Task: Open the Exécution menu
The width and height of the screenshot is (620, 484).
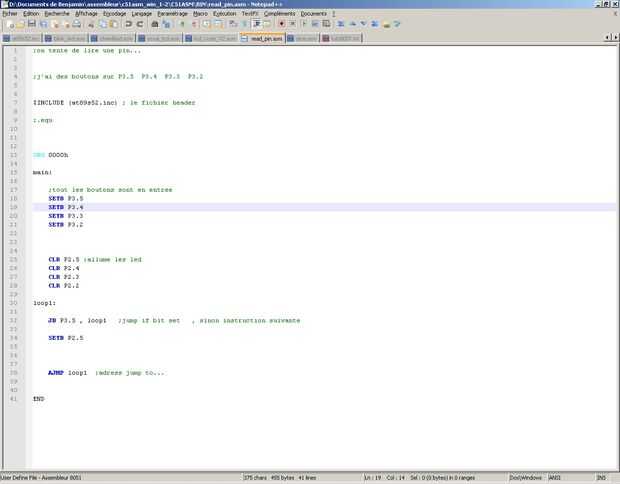Action: pos(224,13)
